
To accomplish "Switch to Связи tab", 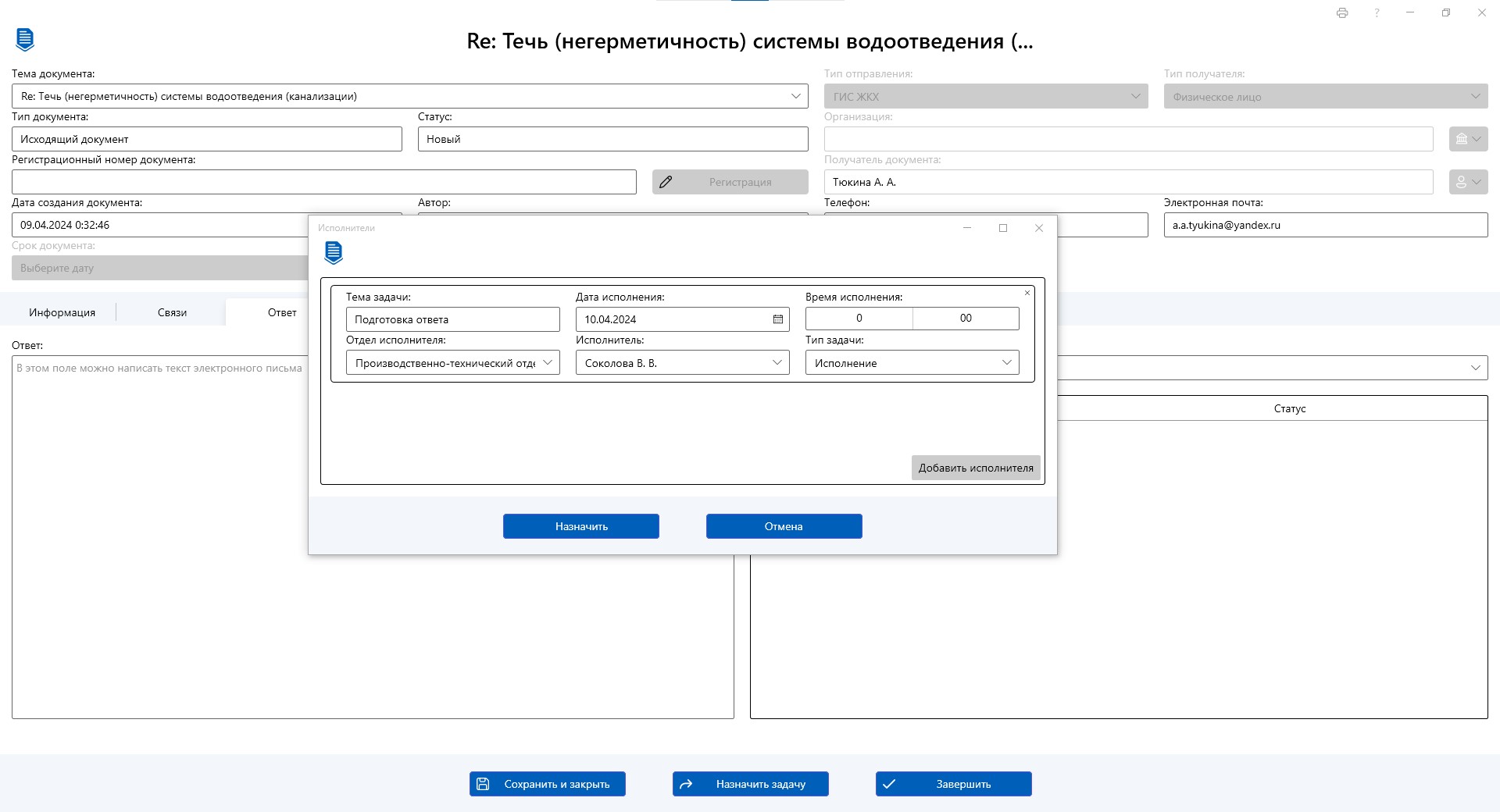I will (172, 312).
